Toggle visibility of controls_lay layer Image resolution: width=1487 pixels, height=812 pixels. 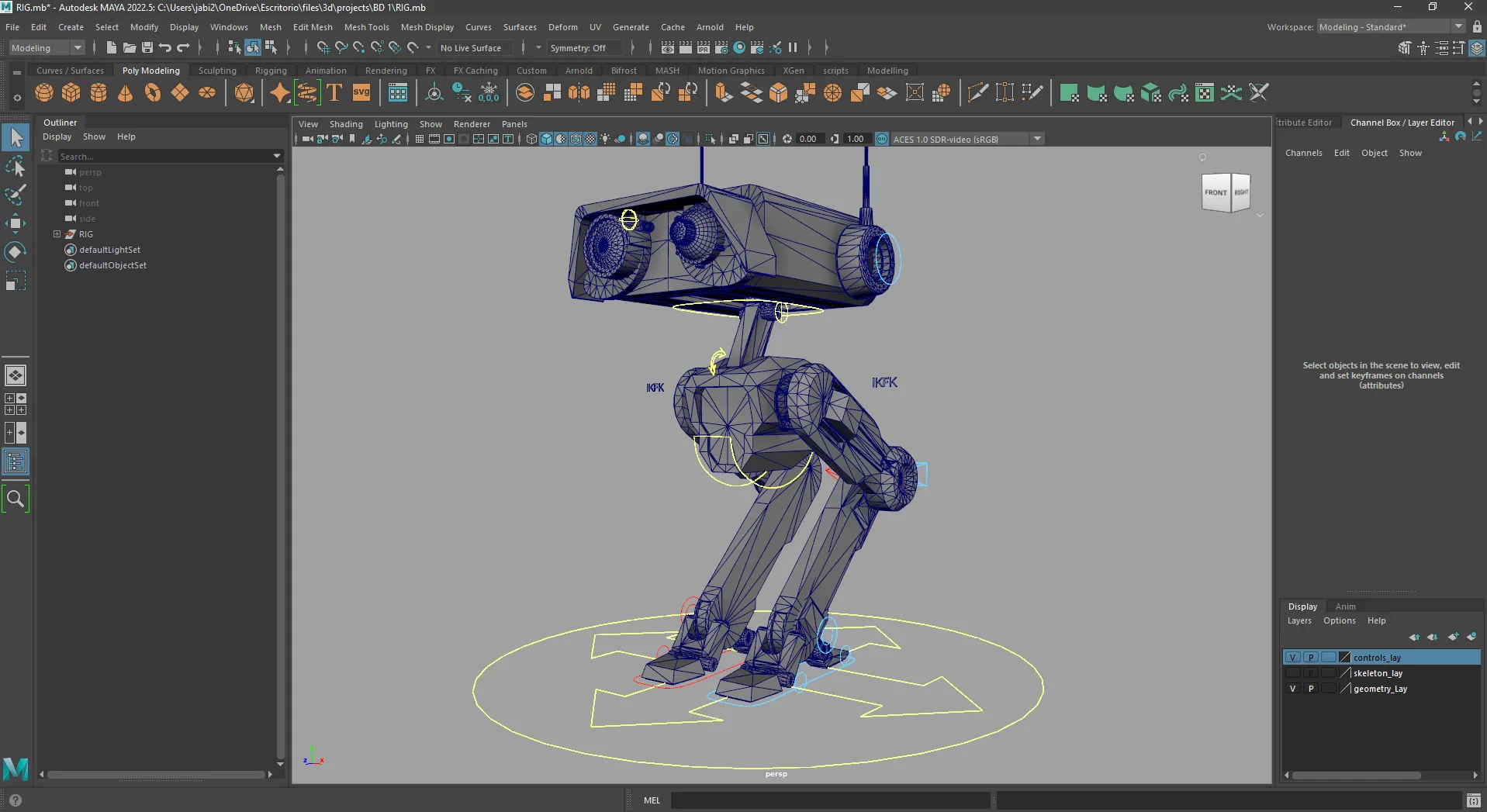tap(1292, 658)
